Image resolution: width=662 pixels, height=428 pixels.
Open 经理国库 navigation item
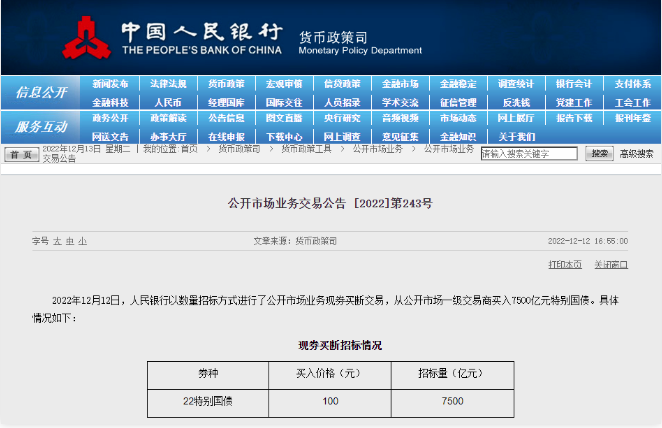(x=226, y=103)
